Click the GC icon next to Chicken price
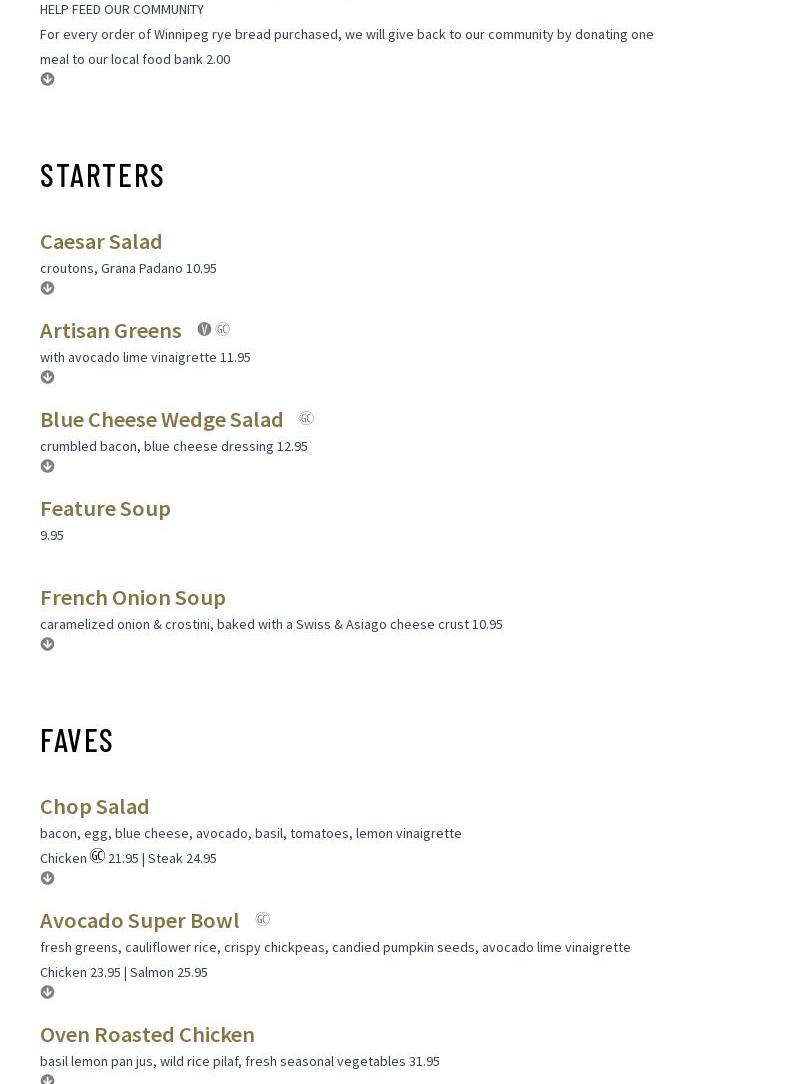 pos(97,856)
